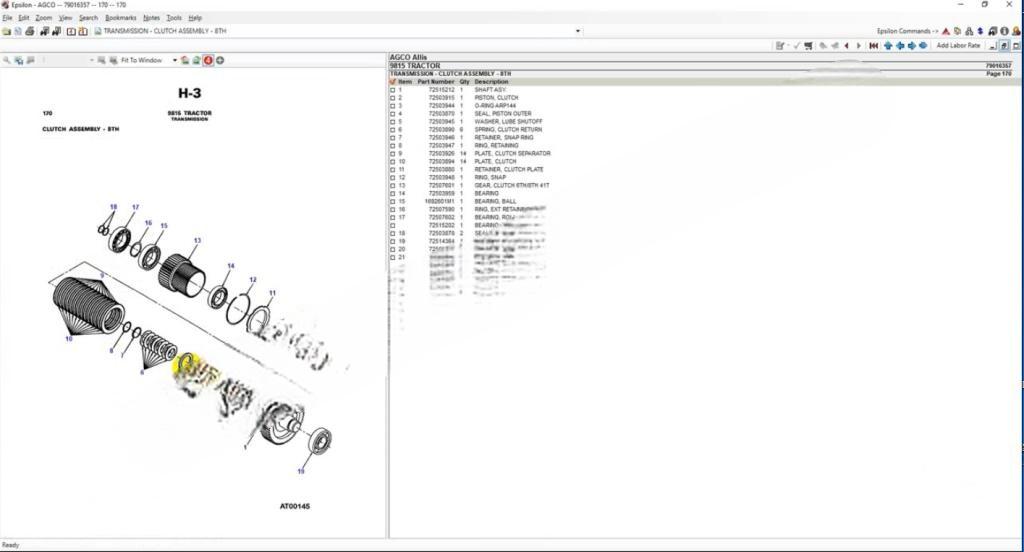Open the Fit To Window zoom dropdown
The image size is (1024, 552).
pyautogui.click(x=171, y=60)
